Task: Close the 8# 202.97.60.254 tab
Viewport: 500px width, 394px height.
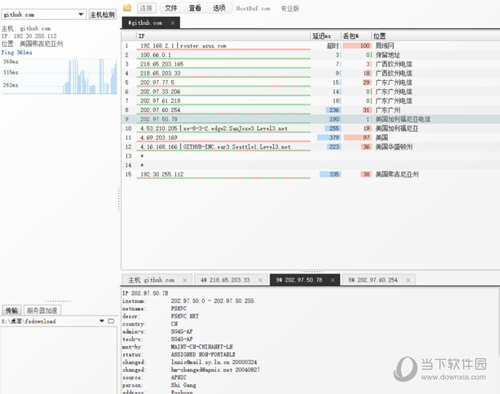Action: pos(408,280)
